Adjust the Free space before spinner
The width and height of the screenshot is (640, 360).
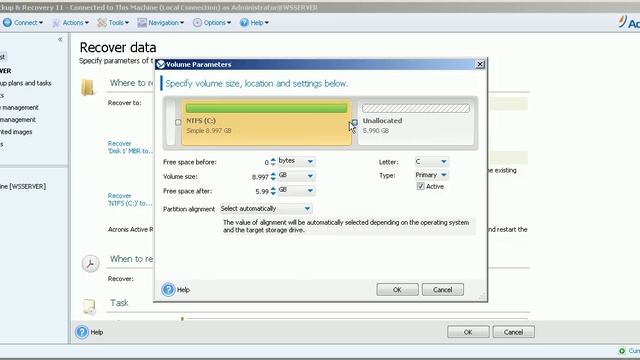point(273,162)
